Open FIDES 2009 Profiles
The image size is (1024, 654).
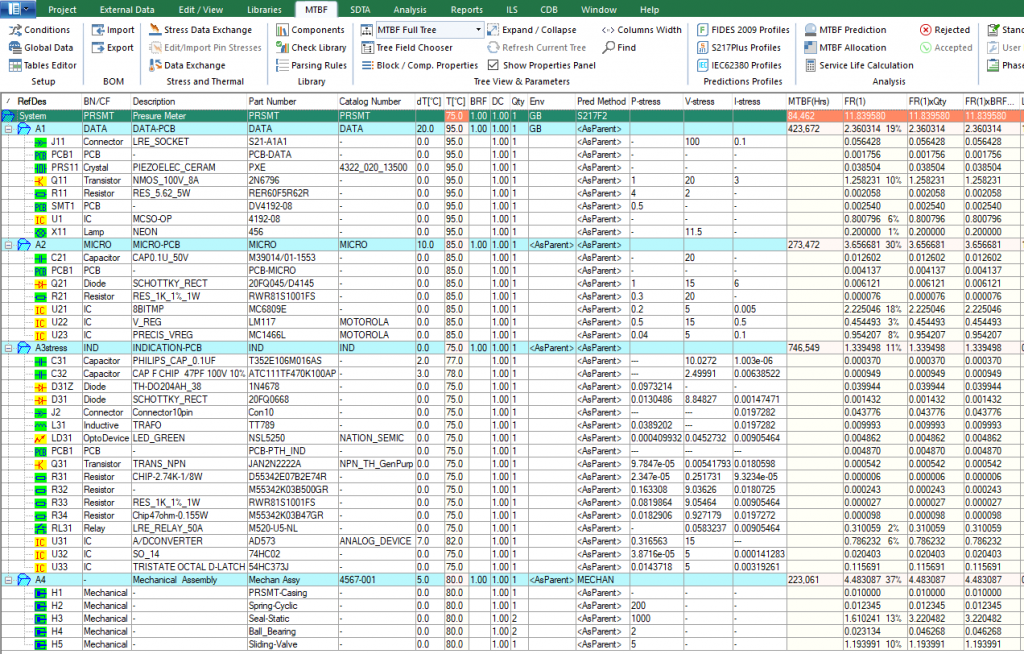pos(743,30)
